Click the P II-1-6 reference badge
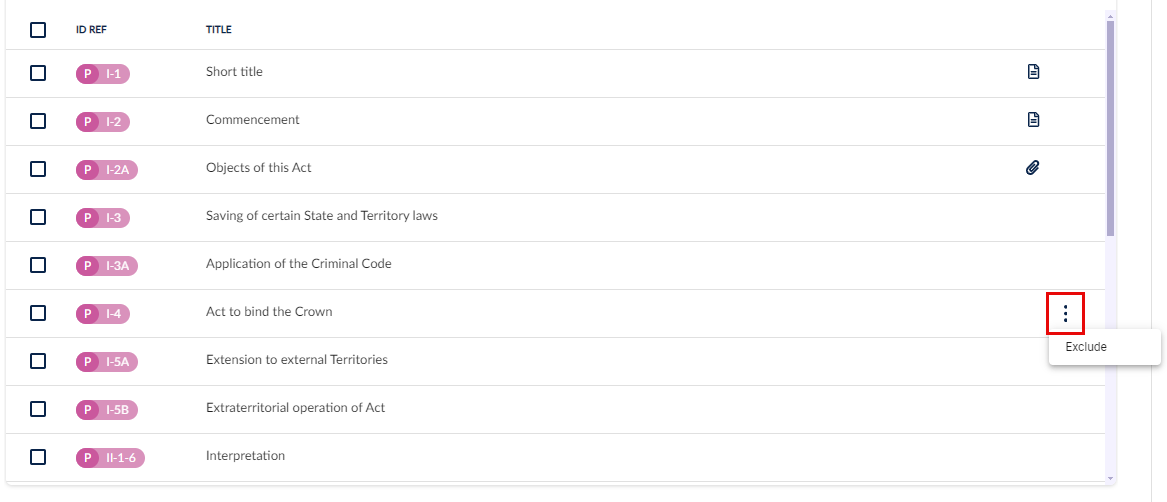The width and height of the screenshot is (1167, 502). 110,457
